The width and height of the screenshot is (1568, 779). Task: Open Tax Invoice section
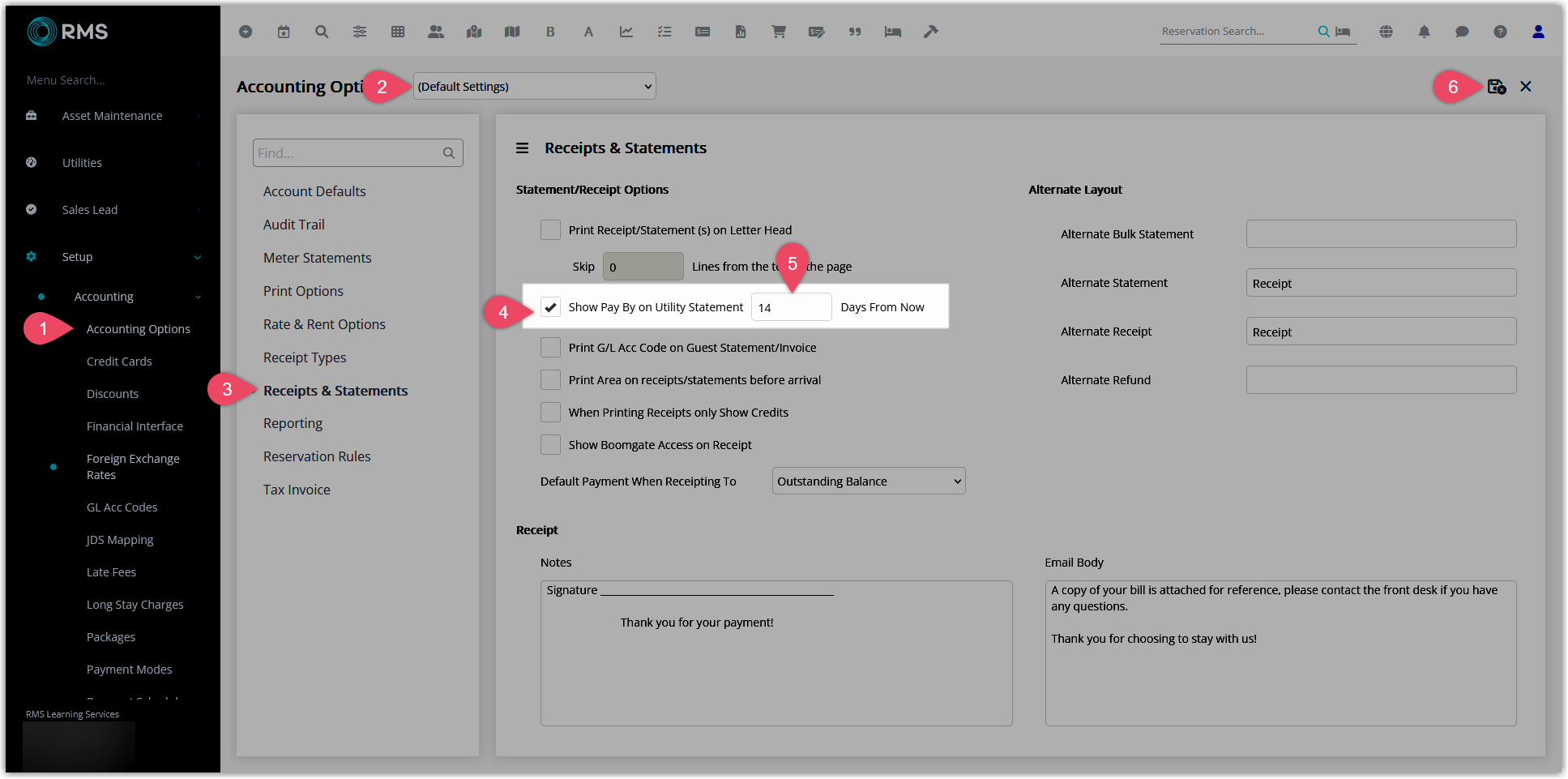click(x=297, y=490)
